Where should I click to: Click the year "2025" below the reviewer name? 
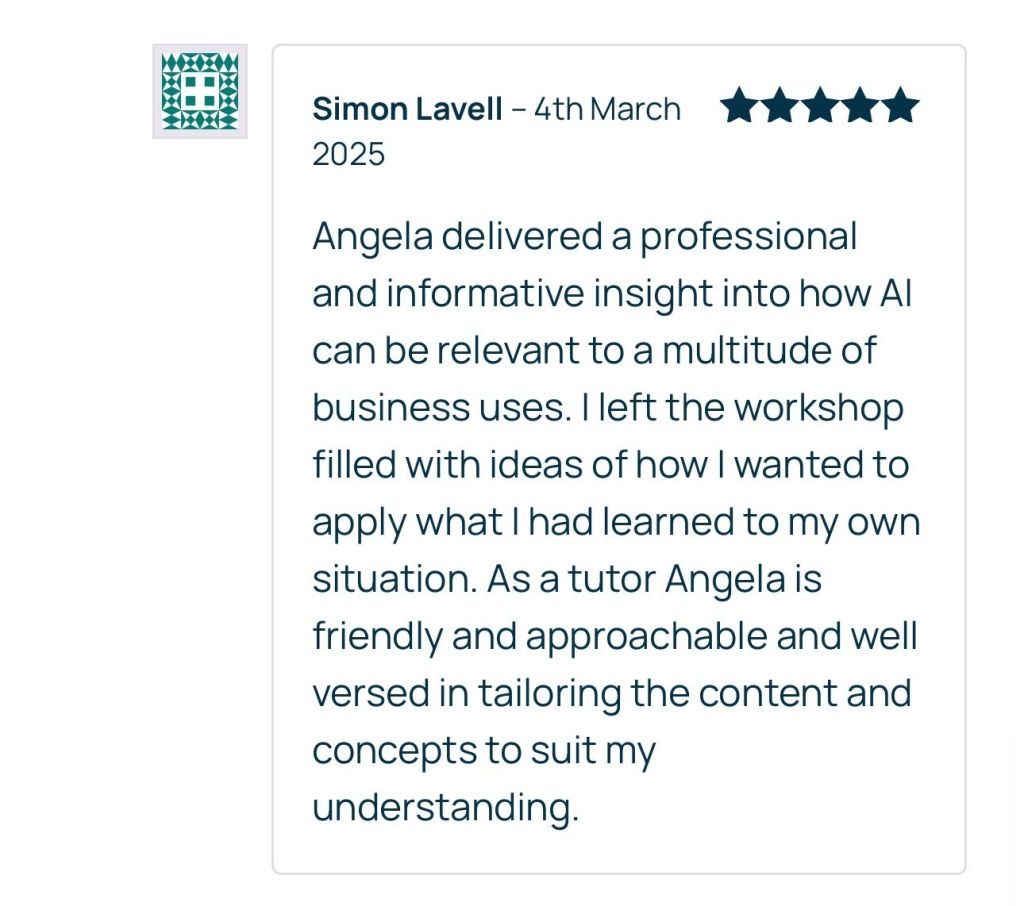tap(348, 154)
